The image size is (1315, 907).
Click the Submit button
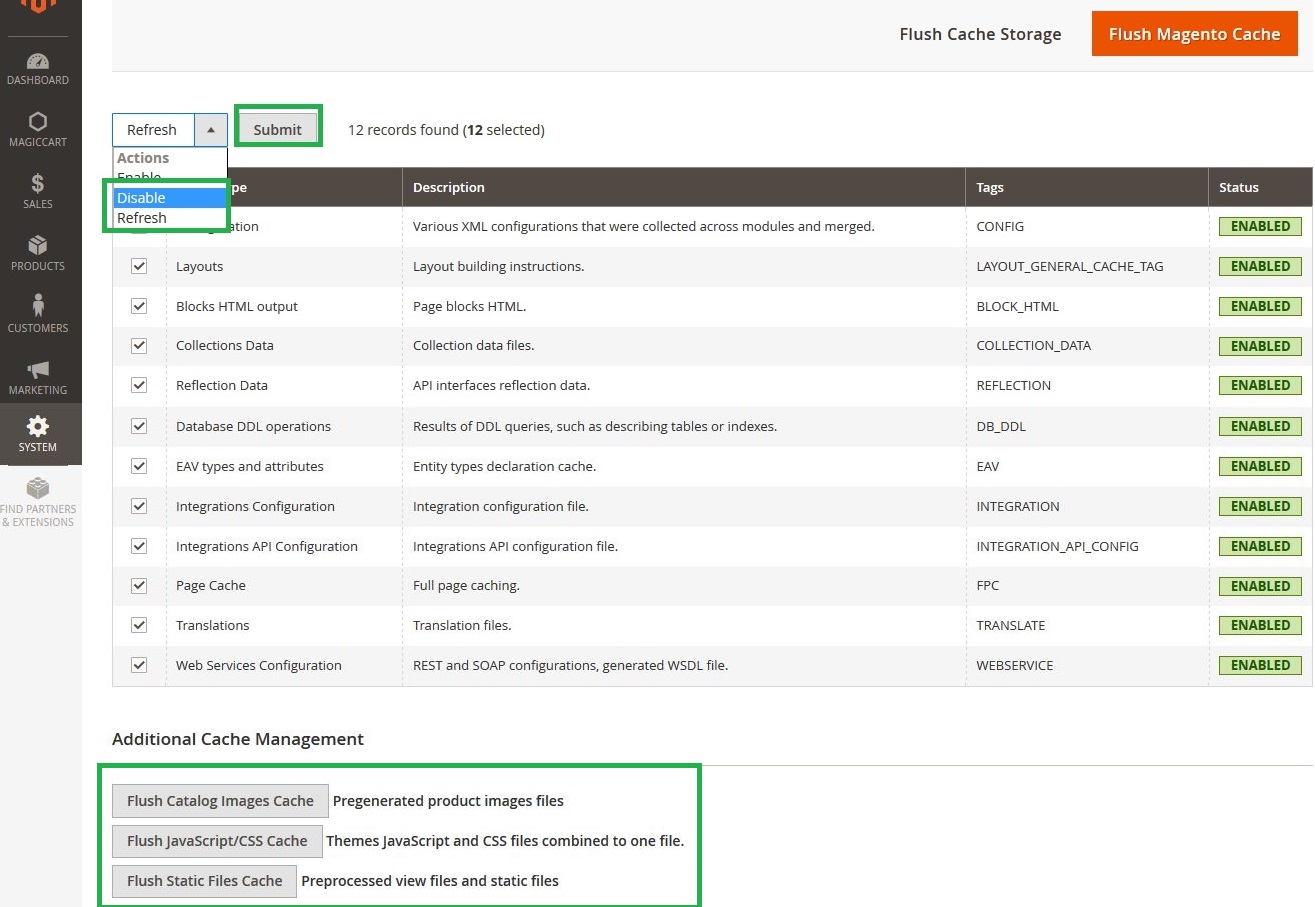(277, 129)
